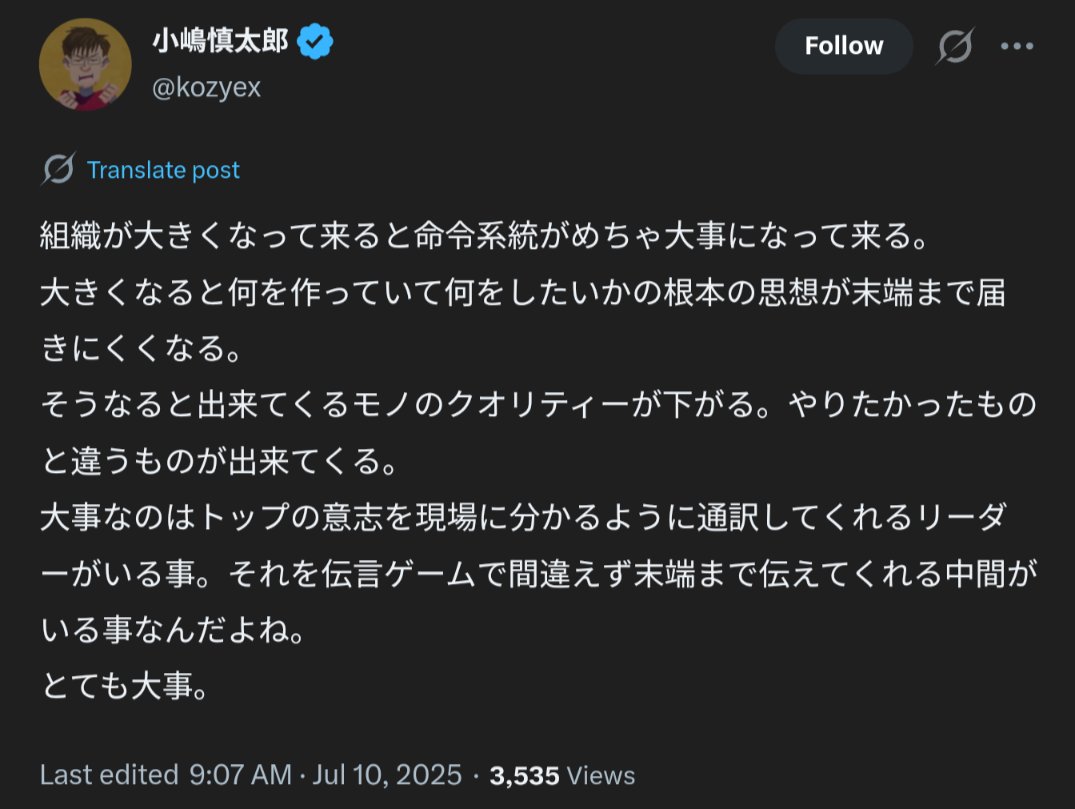Open the Grok icon beside the Follow button
This screenshot has width=1075, height=809.
[x=955, y=46]
